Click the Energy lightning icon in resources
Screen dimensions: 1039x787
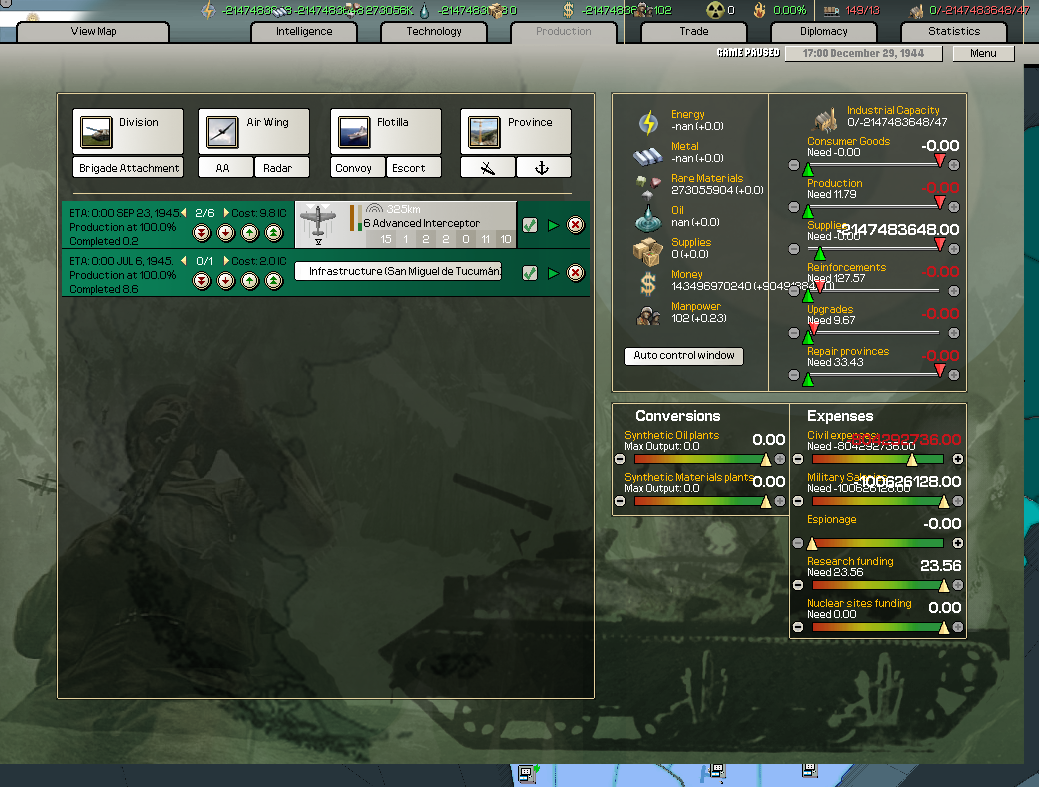click(648, 123)
